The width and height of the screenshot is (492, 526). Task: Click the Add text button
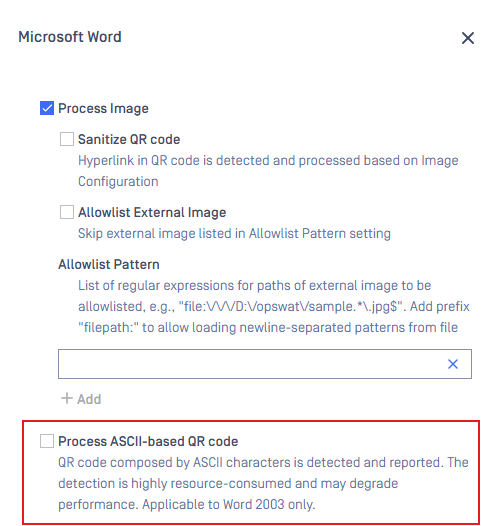89,399
